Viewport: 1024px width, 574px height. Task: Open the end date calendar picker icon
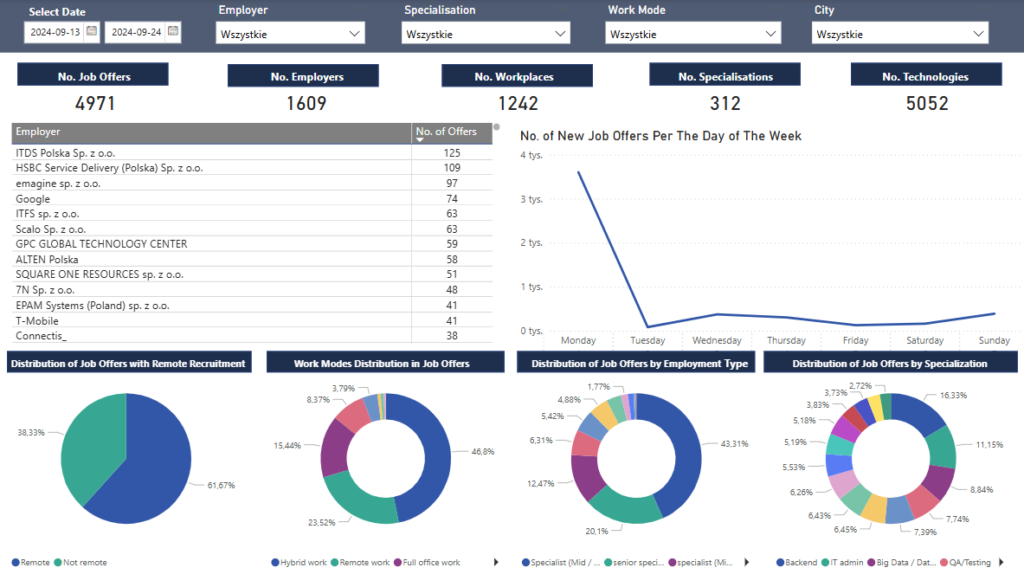(173, 31)
